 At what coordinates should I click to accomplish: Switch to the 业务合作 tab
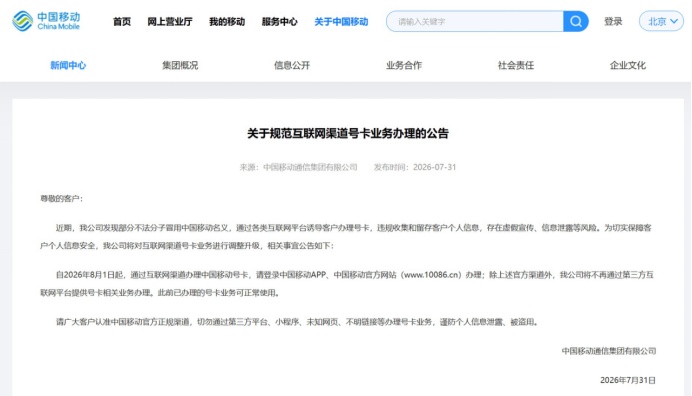(x=404, y=65)
